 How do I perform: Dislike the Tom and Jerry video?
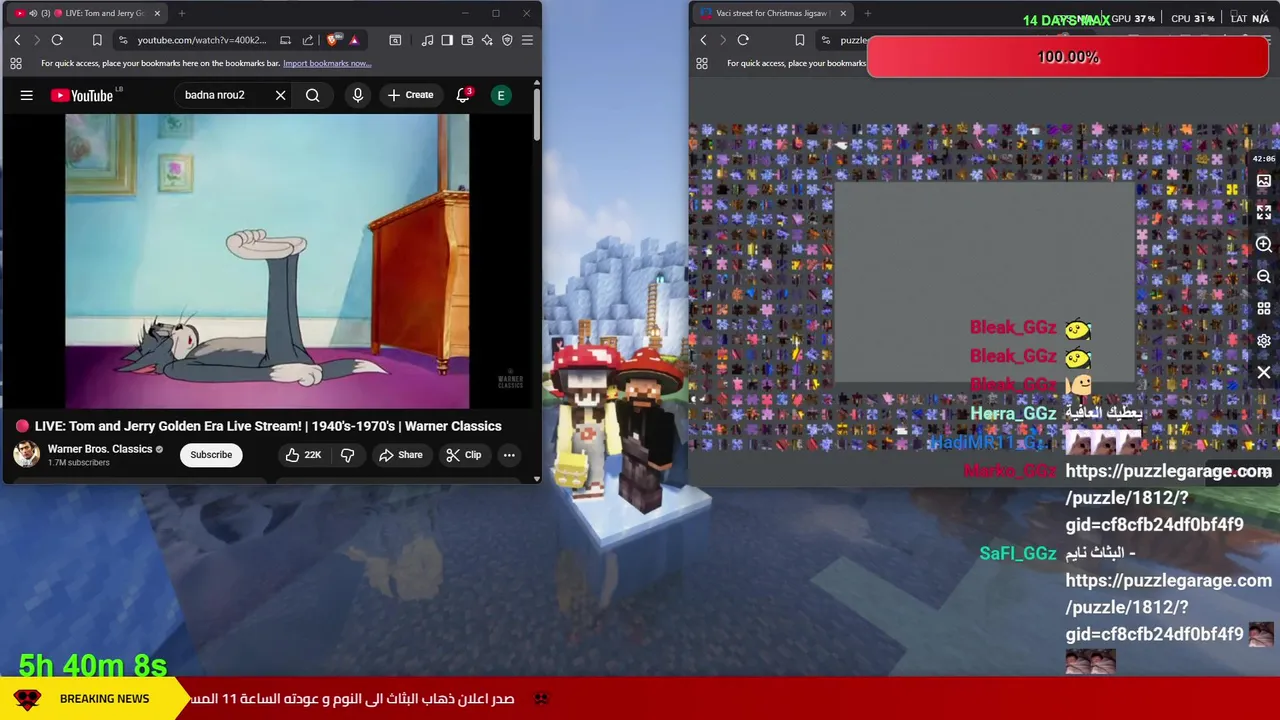point(348,455)
